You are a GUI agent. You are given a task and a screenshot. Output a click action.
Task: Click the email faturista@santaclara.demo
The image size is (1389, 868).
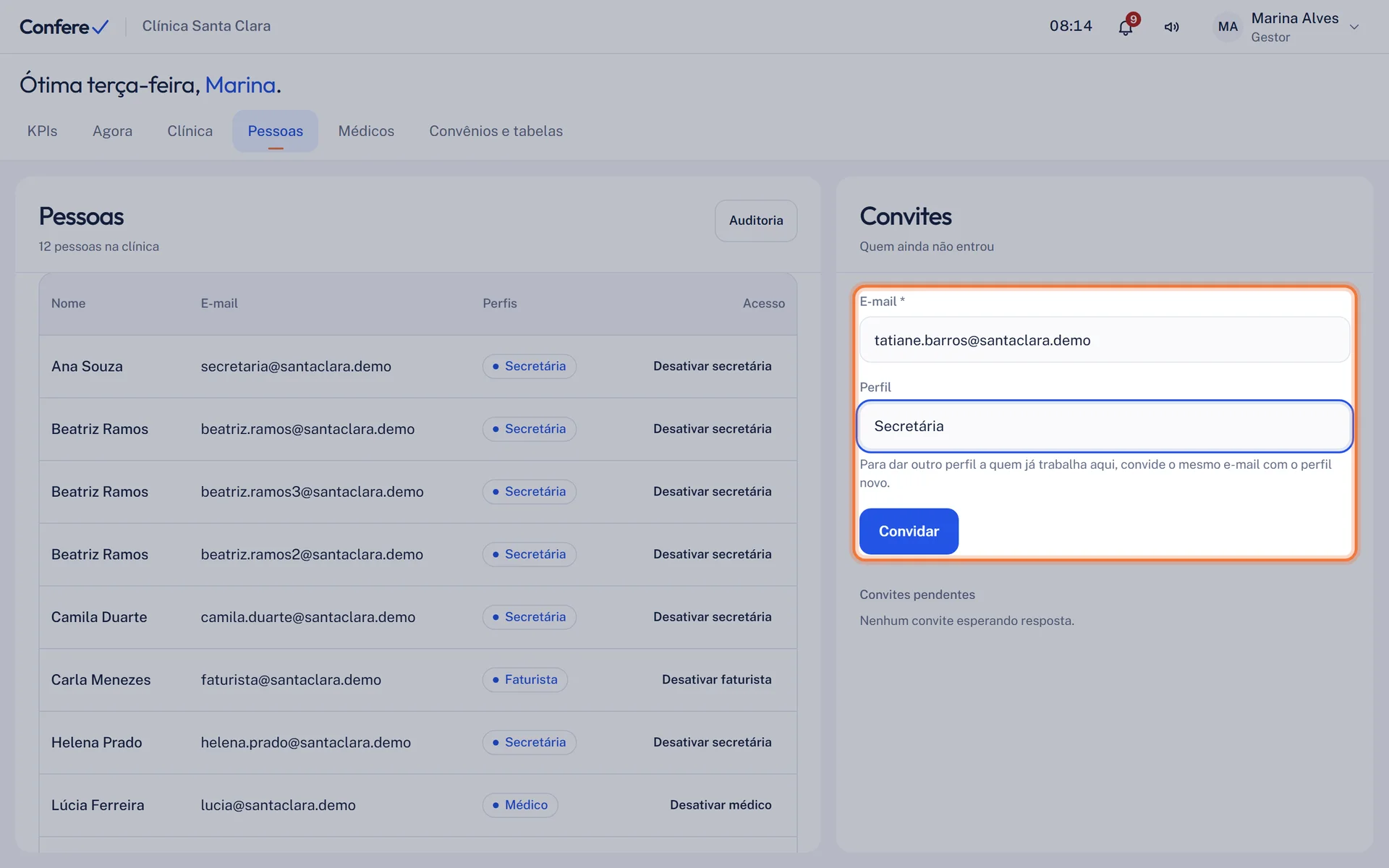[x=291, y=679]
